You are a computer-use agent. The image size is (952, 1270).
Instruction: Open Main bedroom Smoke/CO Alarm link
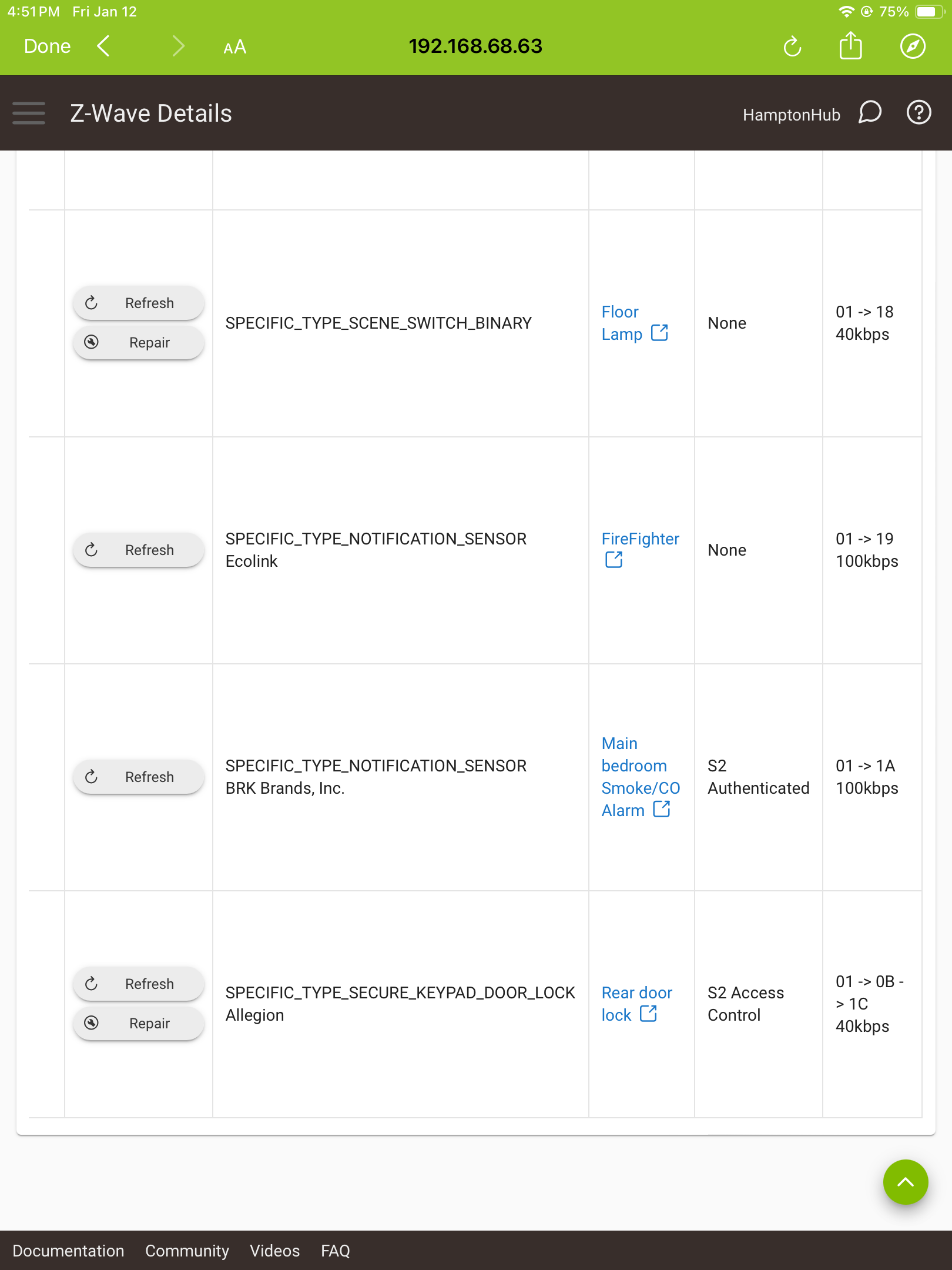click(x=641, y=777)
